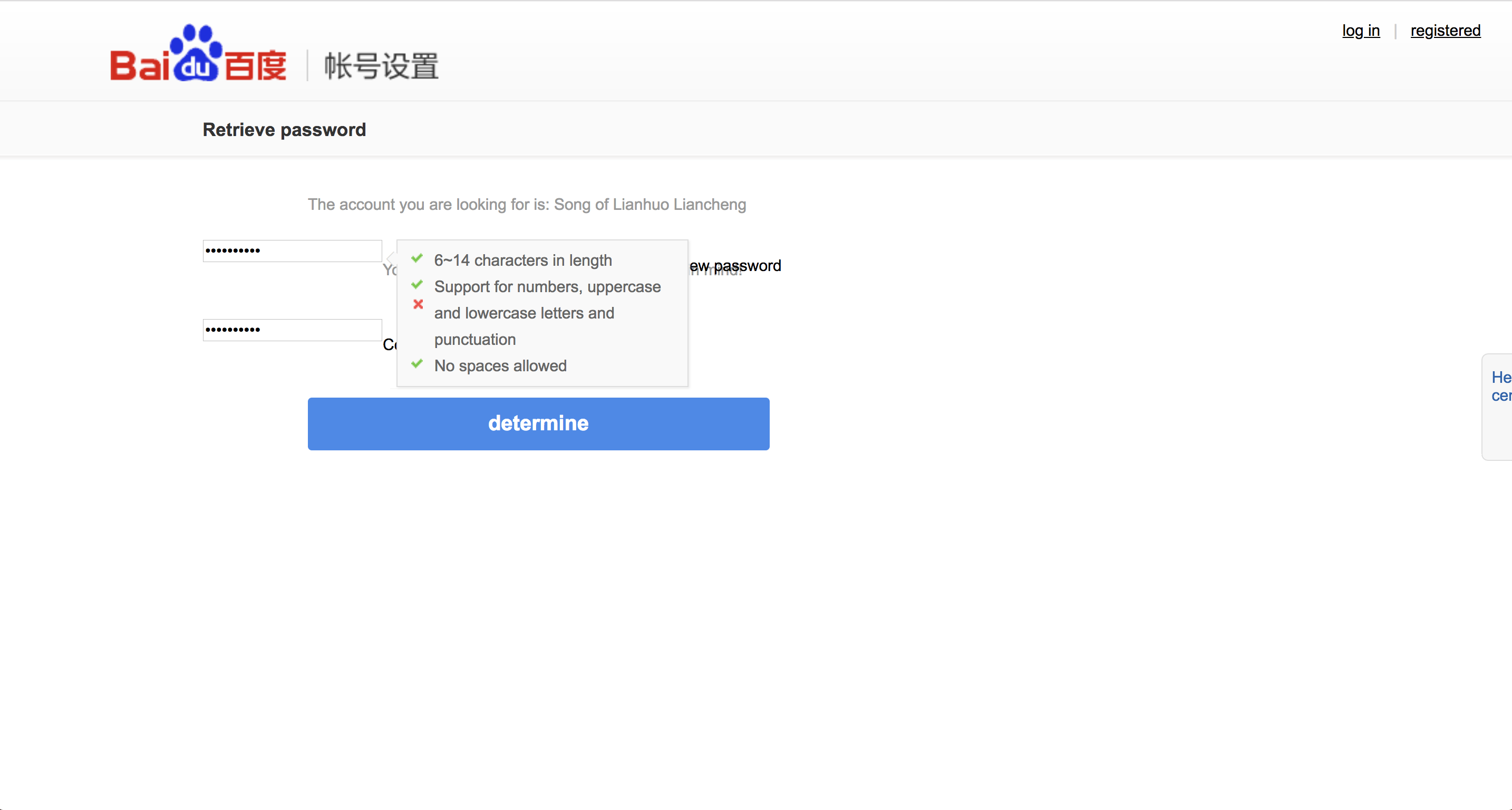Click the account name text Song of Lianhuo Liancheng
The image size is (1512, 810).
pos(650,204)
